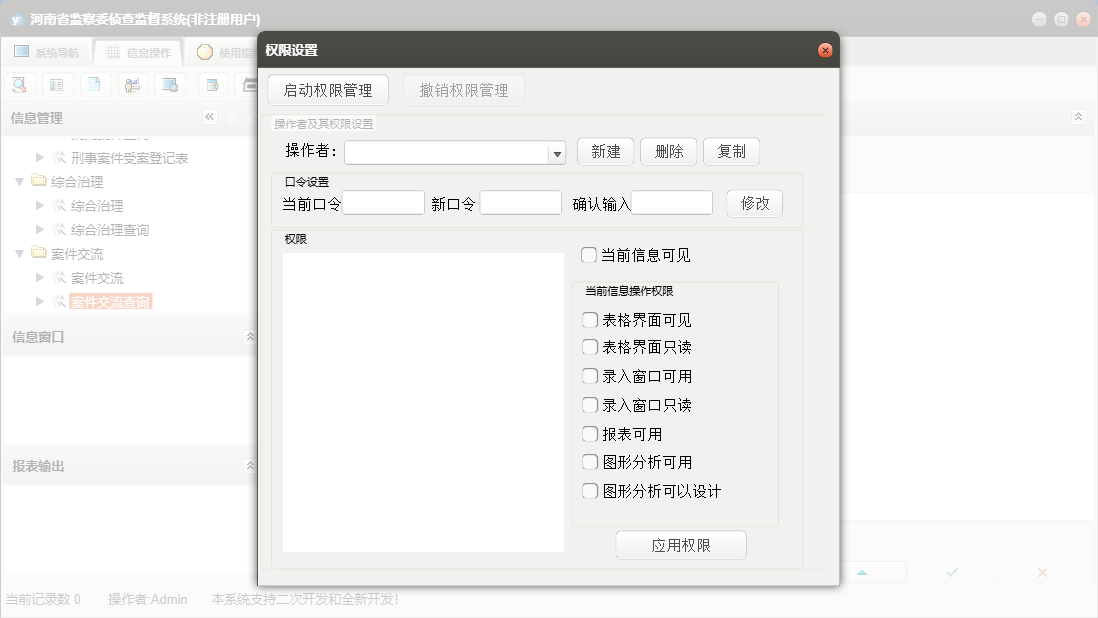The image size is (1098, 618).
Task: Collapse the 综合治理 folder node arrow
Action: coord(20,181)
